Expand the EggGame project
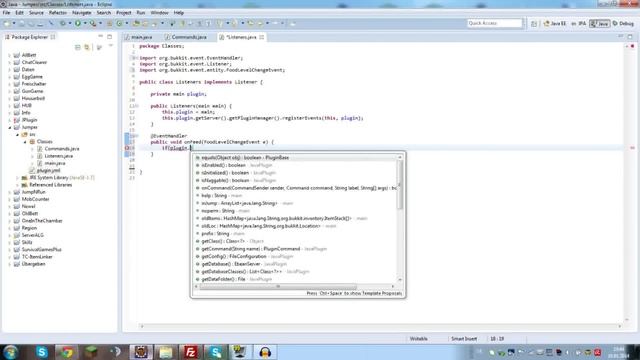The height and width of the screenshot is (360, 640). [9, 77]
